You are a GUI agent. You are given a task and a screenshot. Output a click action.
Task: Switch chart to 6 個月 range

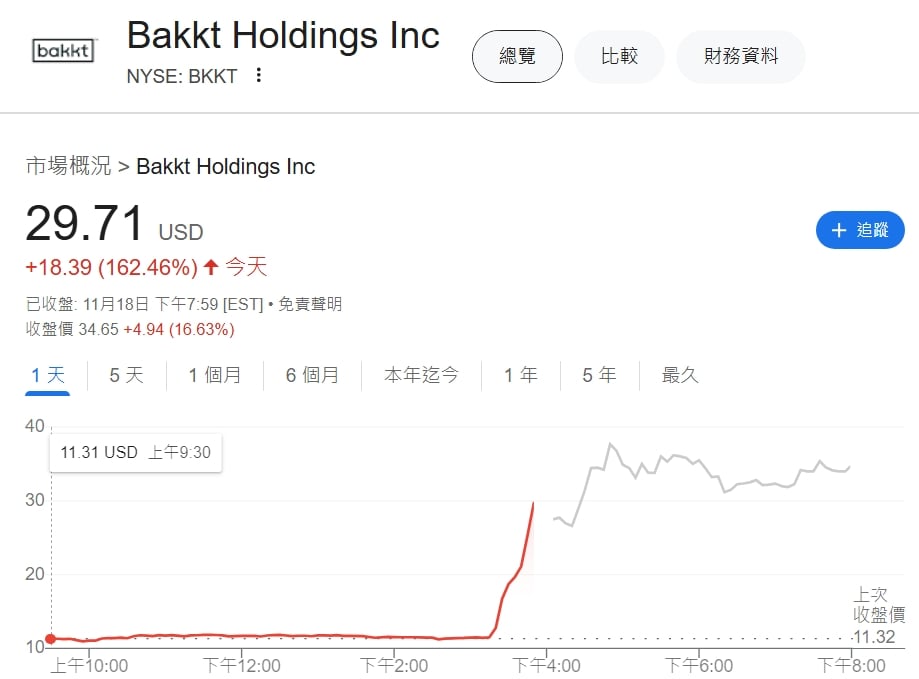pos(312,375)
